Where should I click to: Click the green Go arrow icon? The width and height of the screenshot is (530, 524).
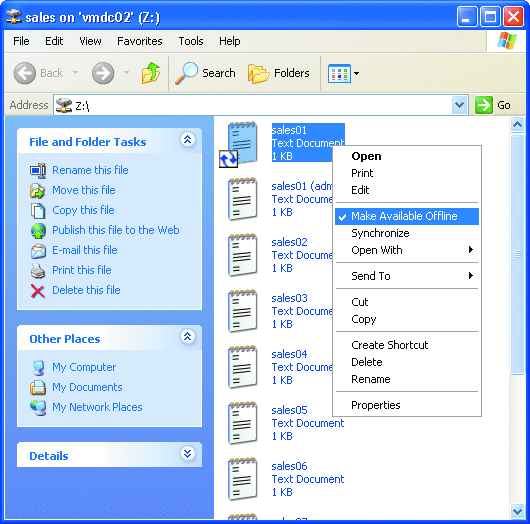483,105
